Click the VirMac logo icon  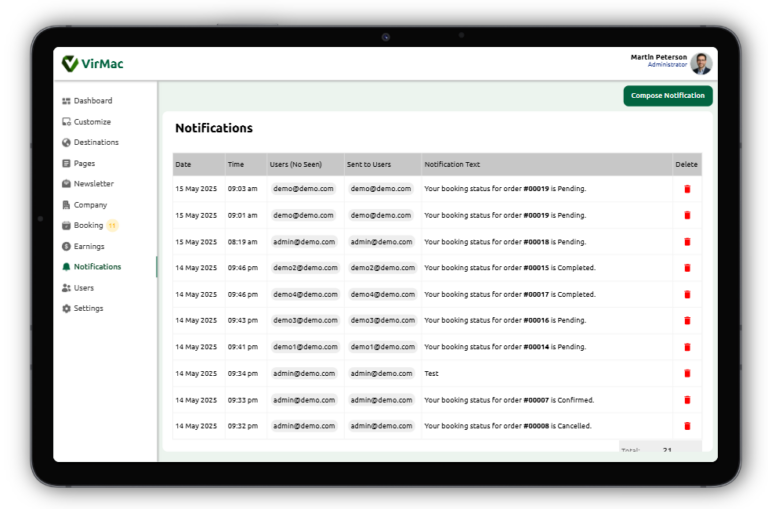[x=70, y=64]
